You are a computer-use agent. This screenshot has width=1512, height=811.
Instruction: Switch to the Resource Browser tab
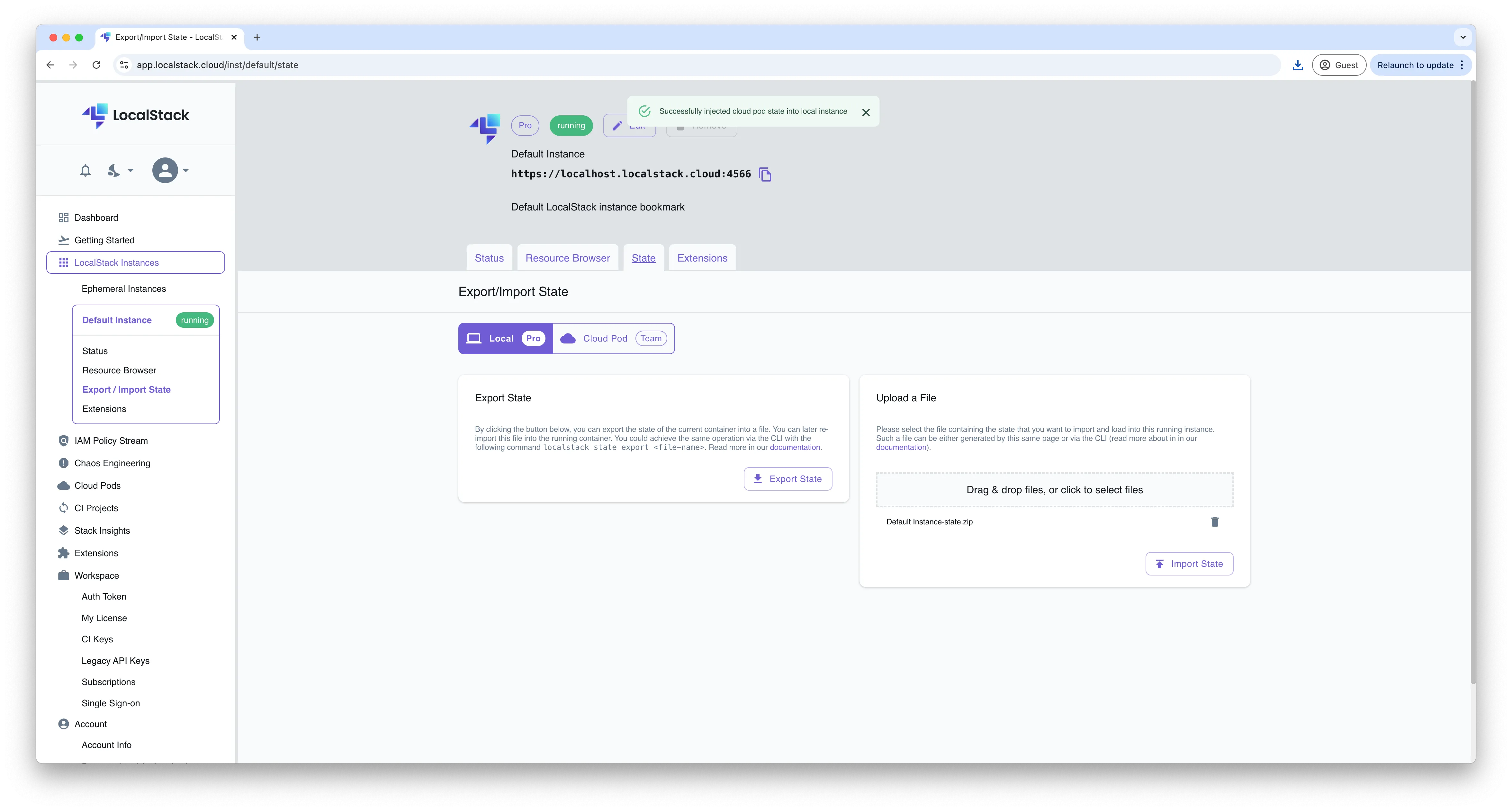tap(567, 258)
